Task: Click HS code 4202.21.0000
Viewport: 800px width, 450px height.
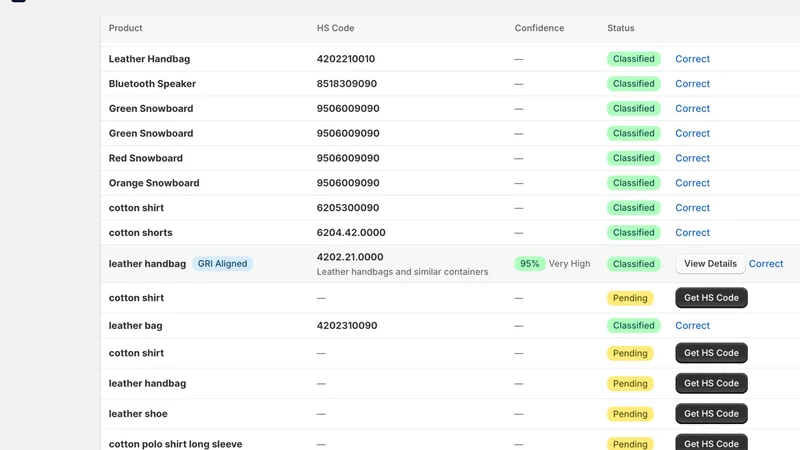Action: (350, 257)
